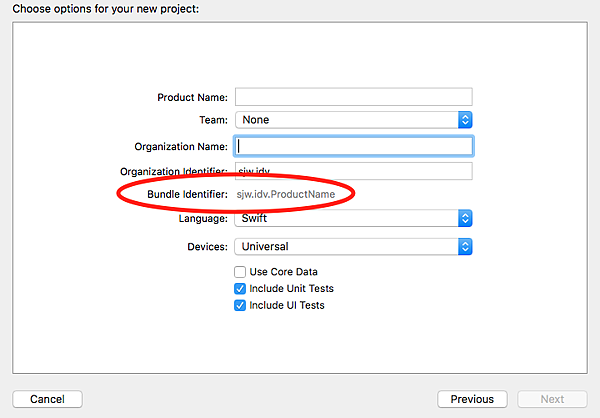The width and height of the screenshot is (600, 418).
Task: Focus the Organization Name text field
Action: [352, 146]
